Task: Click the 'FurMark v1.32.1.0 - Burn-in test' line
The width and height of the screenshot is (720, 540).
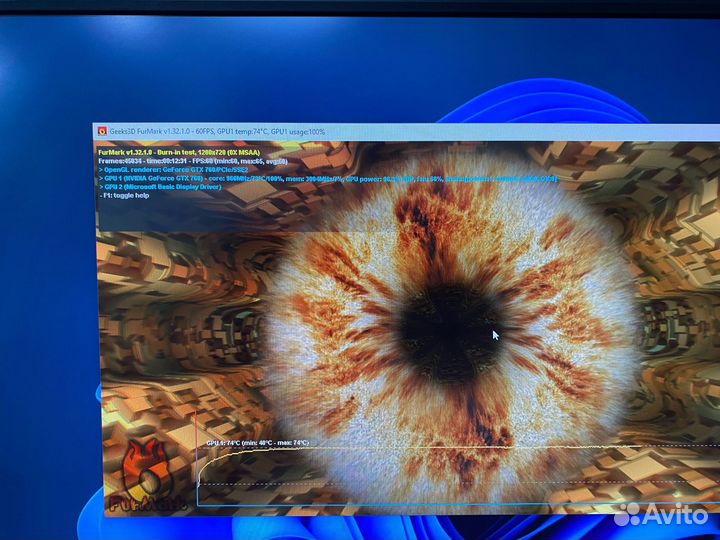Action: tap(179, 152)
